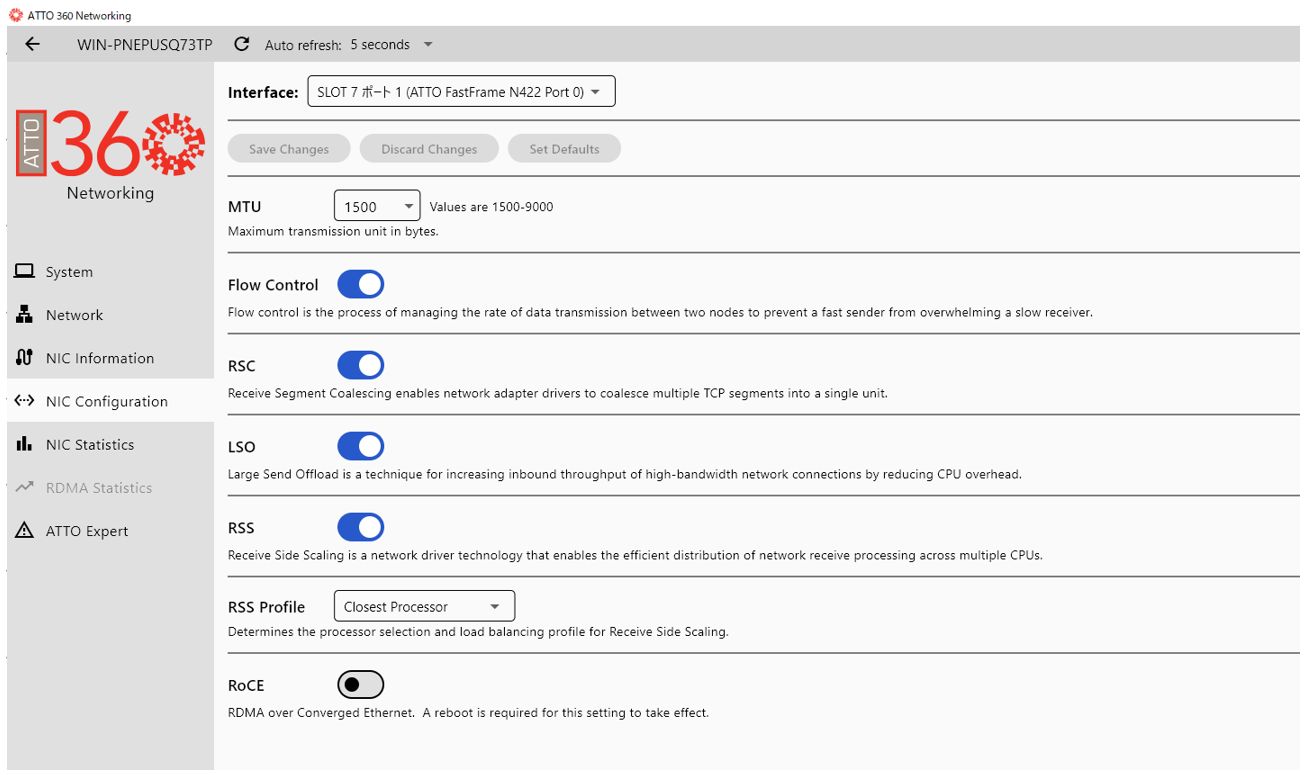Open NIC Statistics page
Viewport: 1308px width, 775px height.
point(110,444)
